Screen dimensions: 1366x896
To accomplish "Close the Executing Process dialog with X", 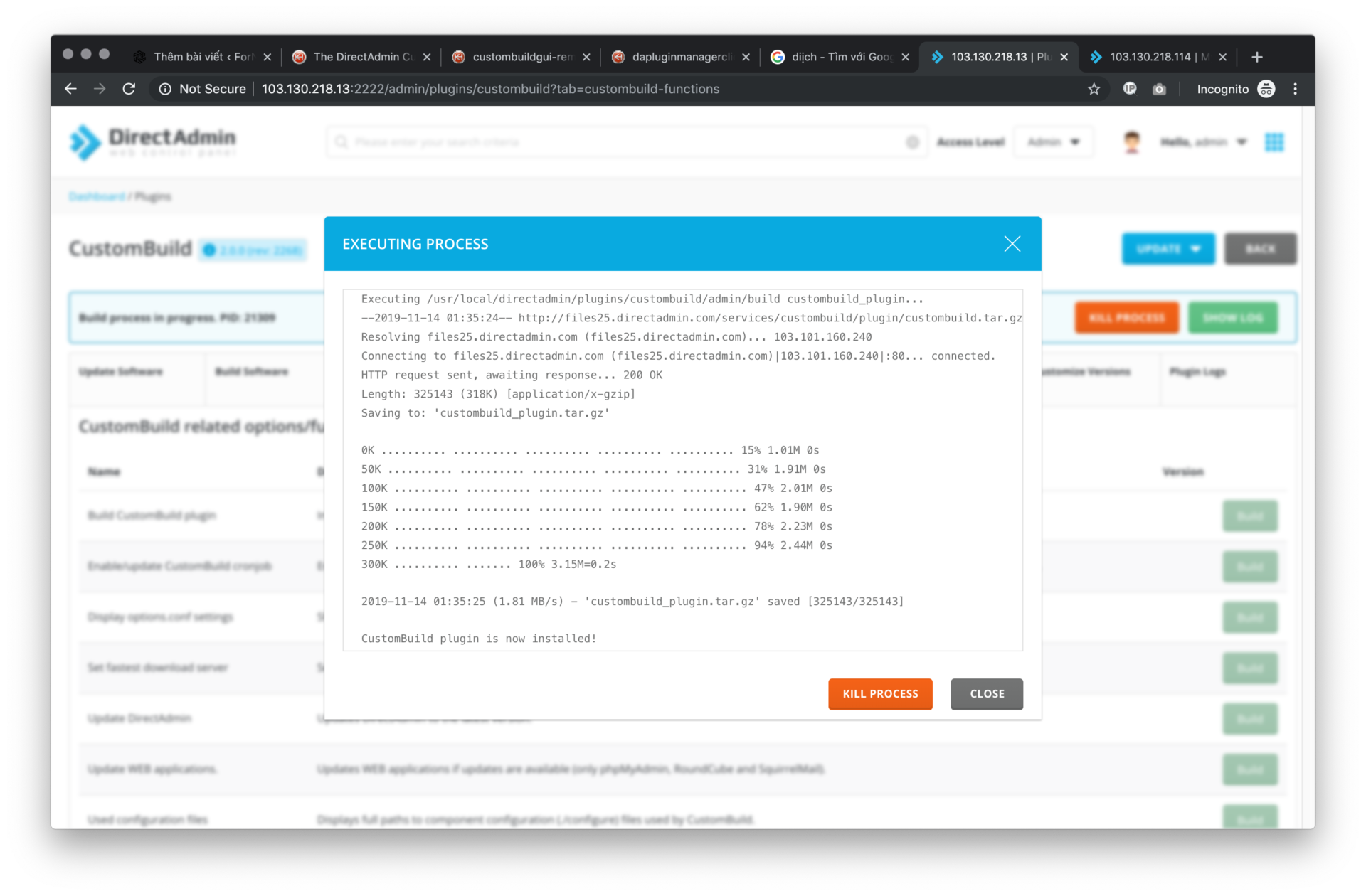I will [x=1012, y=244].
